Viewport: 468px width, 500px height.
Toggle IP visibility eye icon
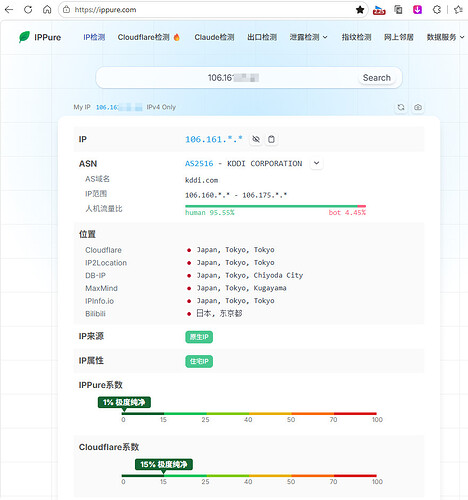pyautogui.click(x=256, y=139)
